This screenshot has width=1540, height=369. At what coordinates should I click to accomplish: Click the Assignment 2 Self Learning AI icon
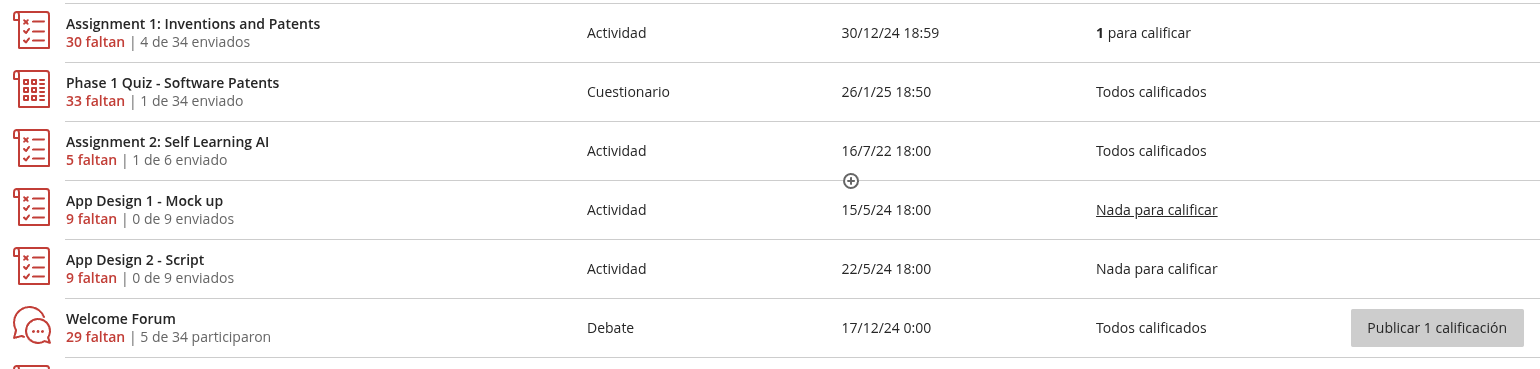pos(32,148)
